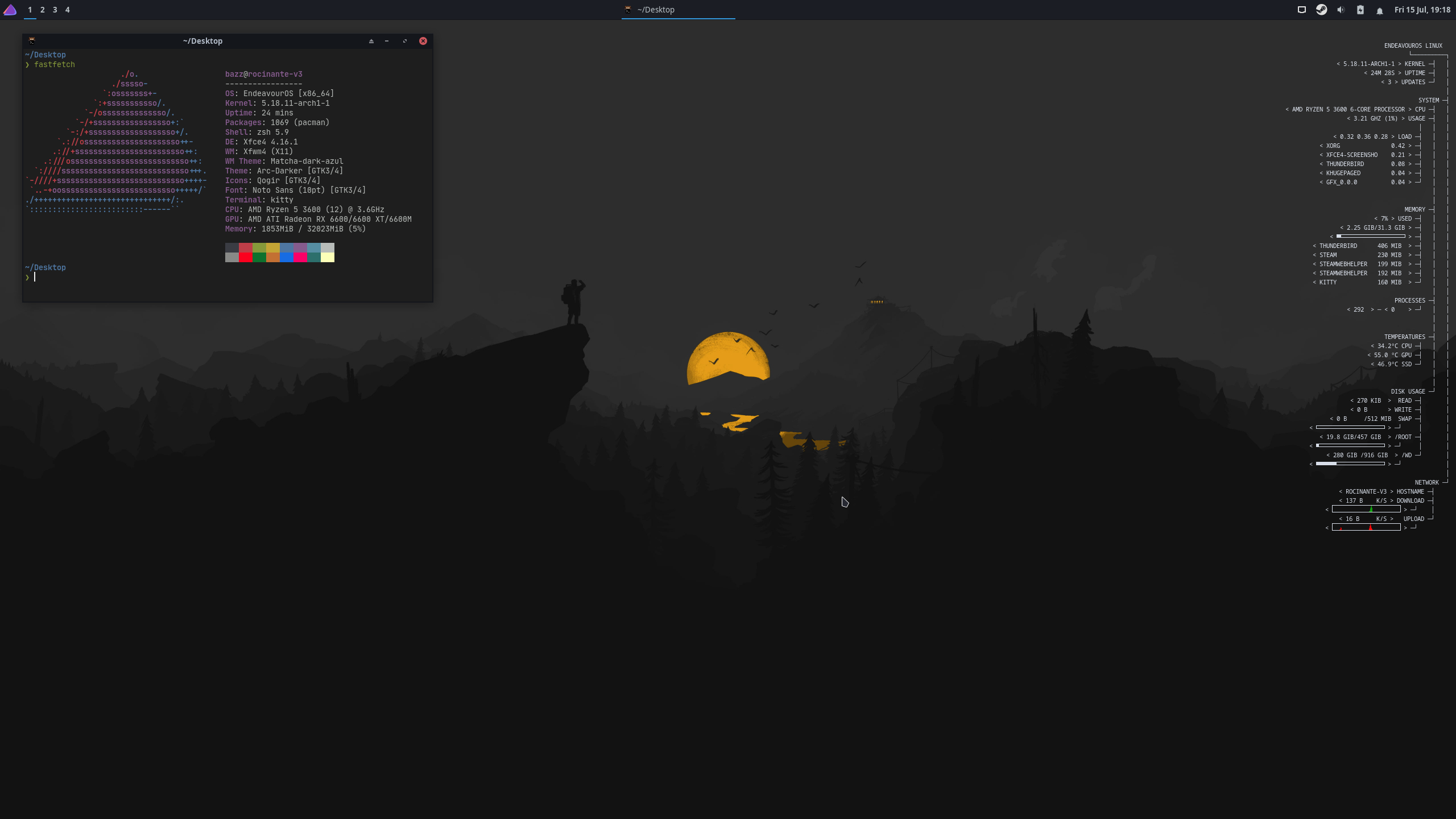
Task: Click the kitty icon in terminal titlebar
Action: coord(32,41)
